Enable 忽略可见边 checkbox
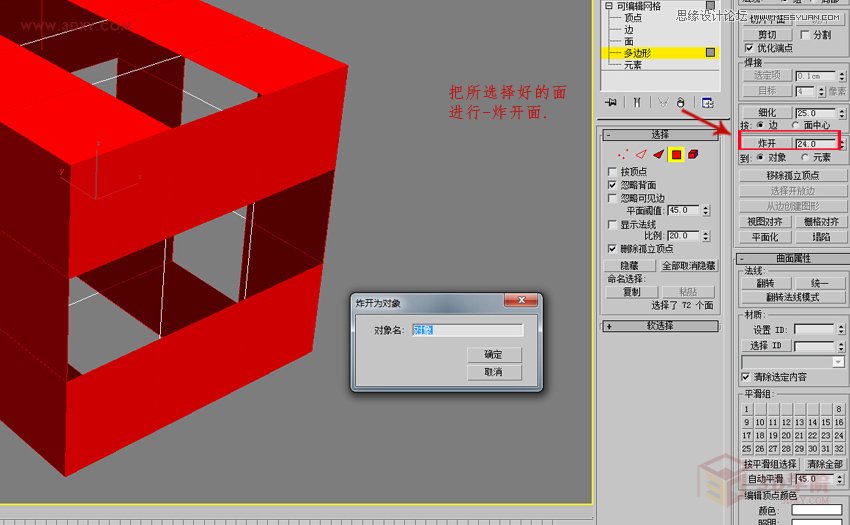This screenshot has height=525, width=850. point(613,198)
